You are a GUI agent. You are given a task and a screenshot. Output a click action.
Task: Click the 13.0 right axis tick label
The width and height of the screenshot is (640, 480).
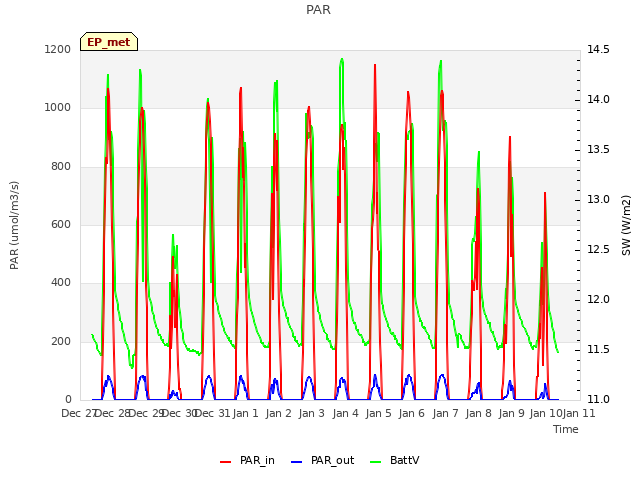[x=598, y=200]
